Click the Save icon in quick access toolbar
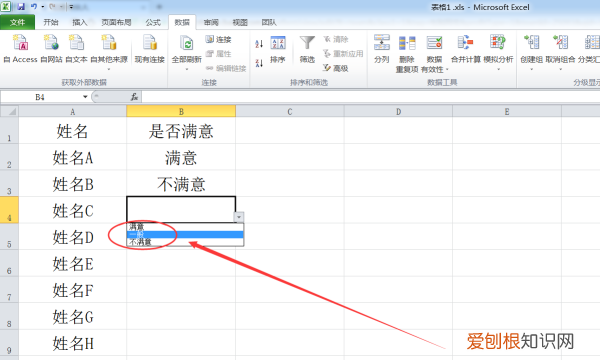Screen dimensions: 600x360 click(x=21, y=7)
